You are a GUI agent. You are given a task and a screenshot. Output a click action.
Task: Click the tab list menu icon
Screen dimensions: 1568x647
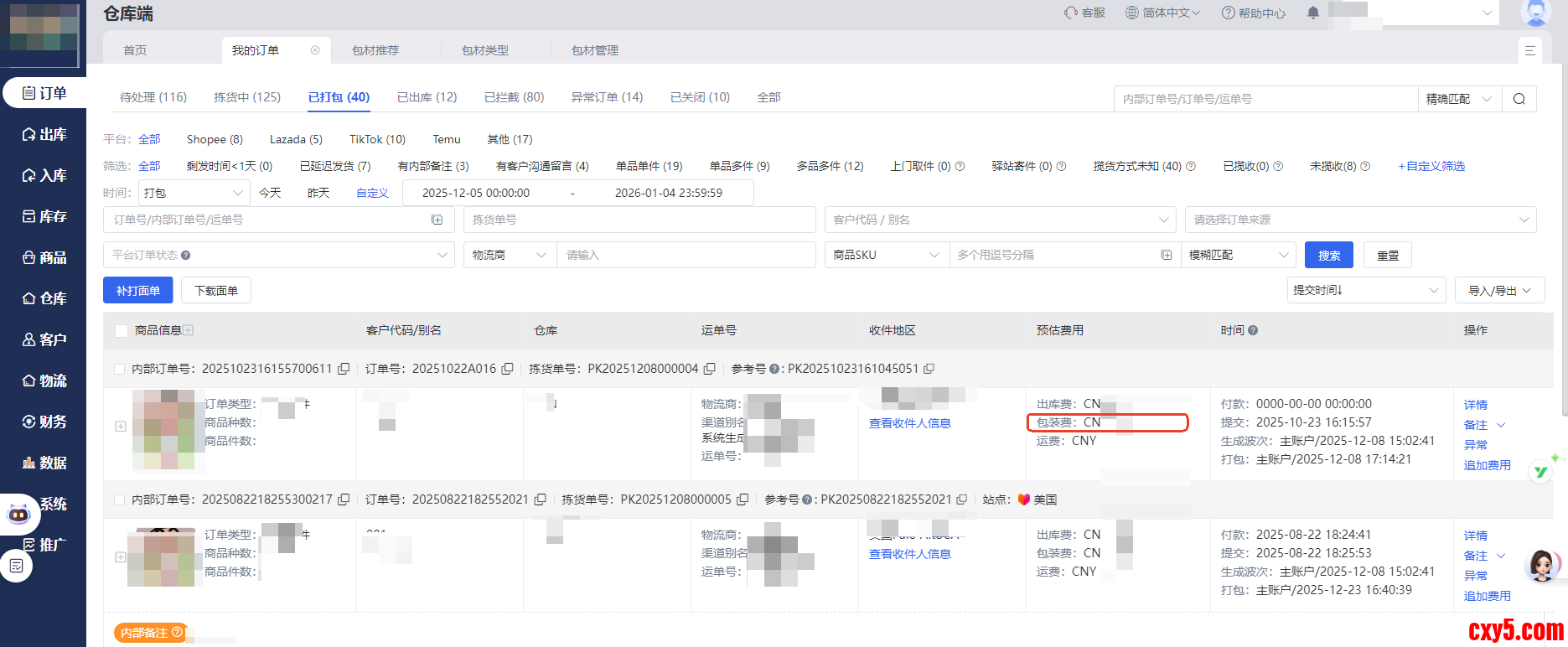pyautogui.click(x=1529, y=50)
